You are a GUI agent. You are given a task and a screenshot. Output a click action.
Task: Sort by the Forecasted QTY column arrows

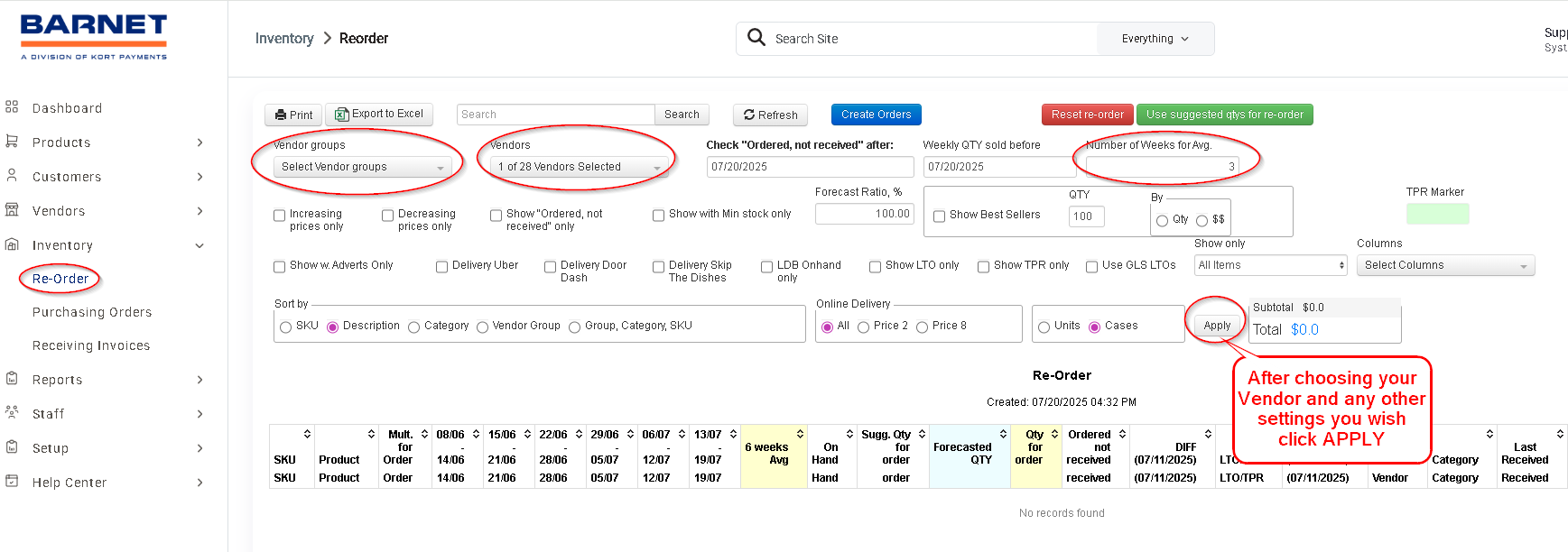coord(1003,434)
